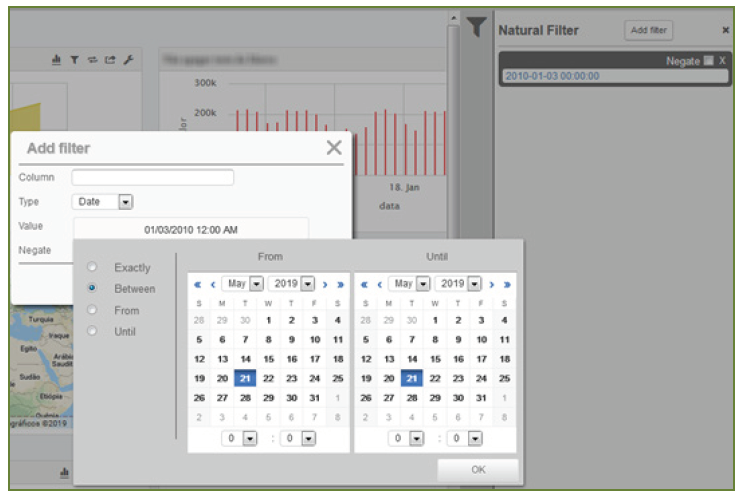The width and height of the screenshot is (743, 498).
Task: Go to previous month in From calendar
Action: click(212, 284)
